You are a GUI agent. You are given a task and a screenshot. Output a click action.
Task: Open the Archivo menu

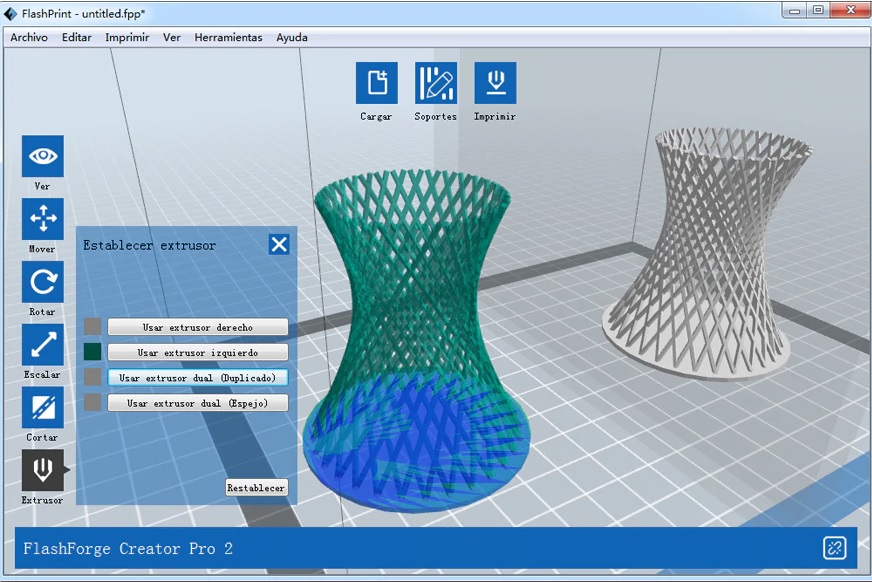tap(29, 37)
